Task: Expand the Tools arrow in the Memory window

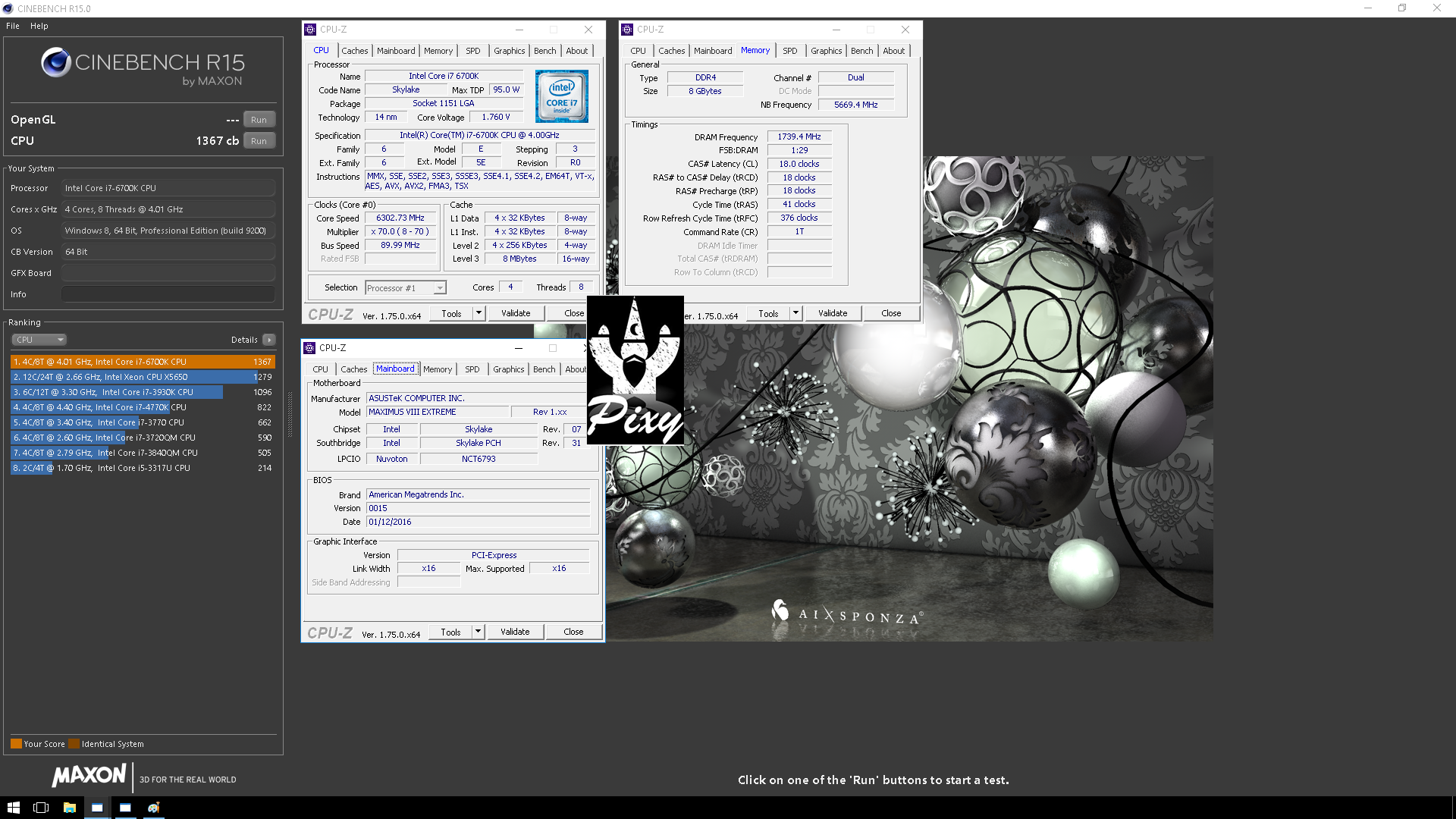Action: click(795, 313)
